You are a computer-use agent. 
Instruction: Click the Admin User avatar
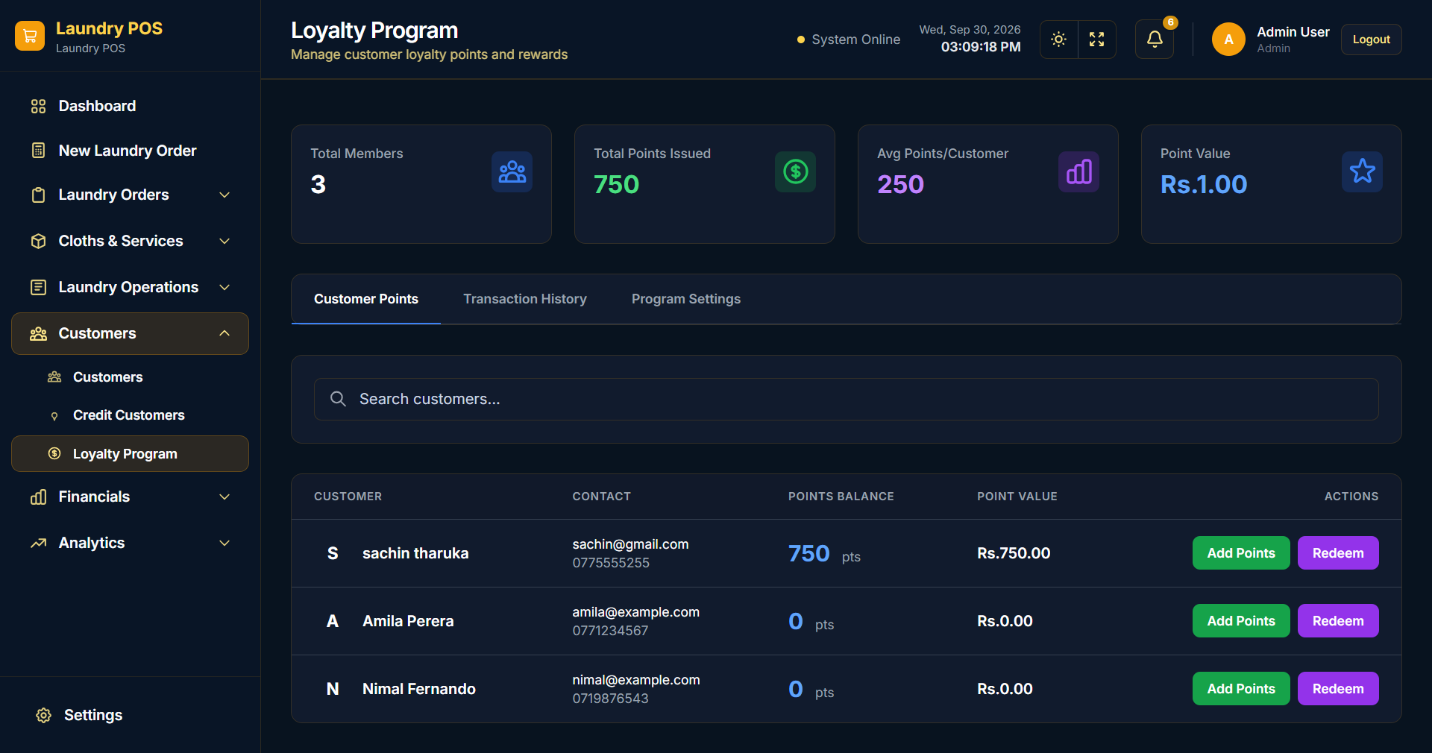pyautogui.click(x=1229, y=39)
